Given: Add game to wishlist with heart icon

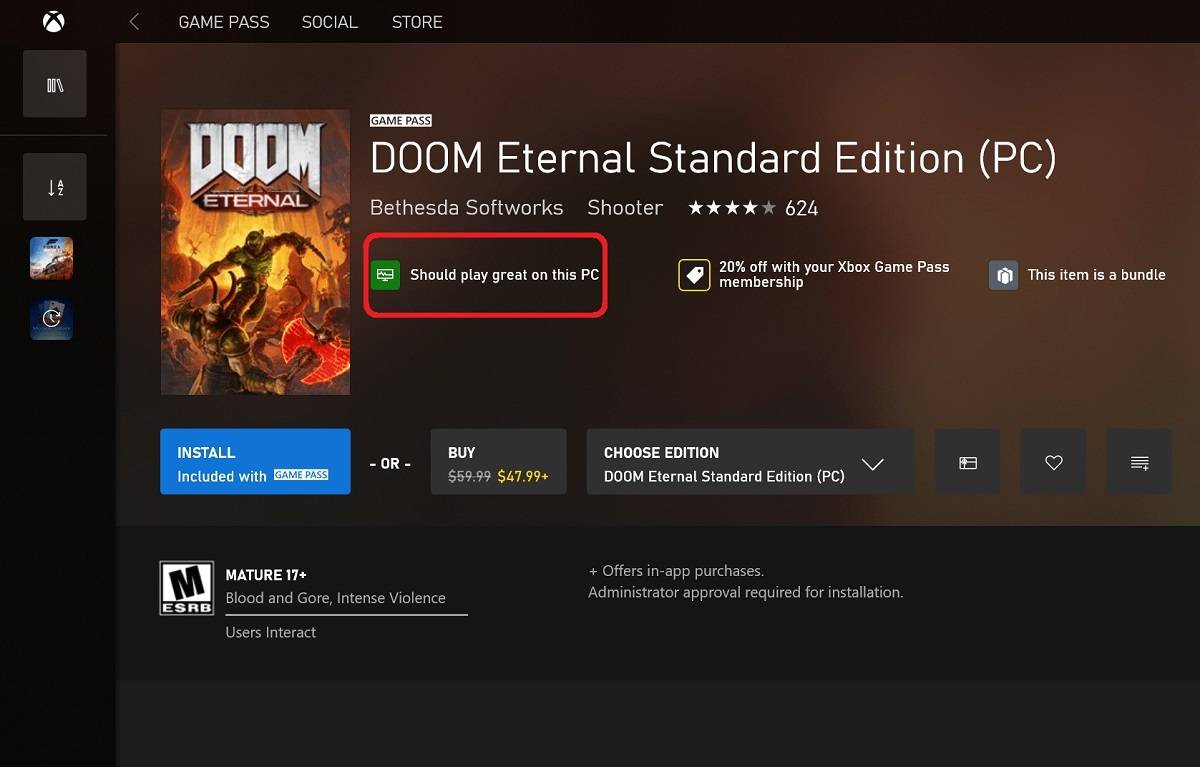Looking at the screenshot, I should click(x=1053, y=462).
